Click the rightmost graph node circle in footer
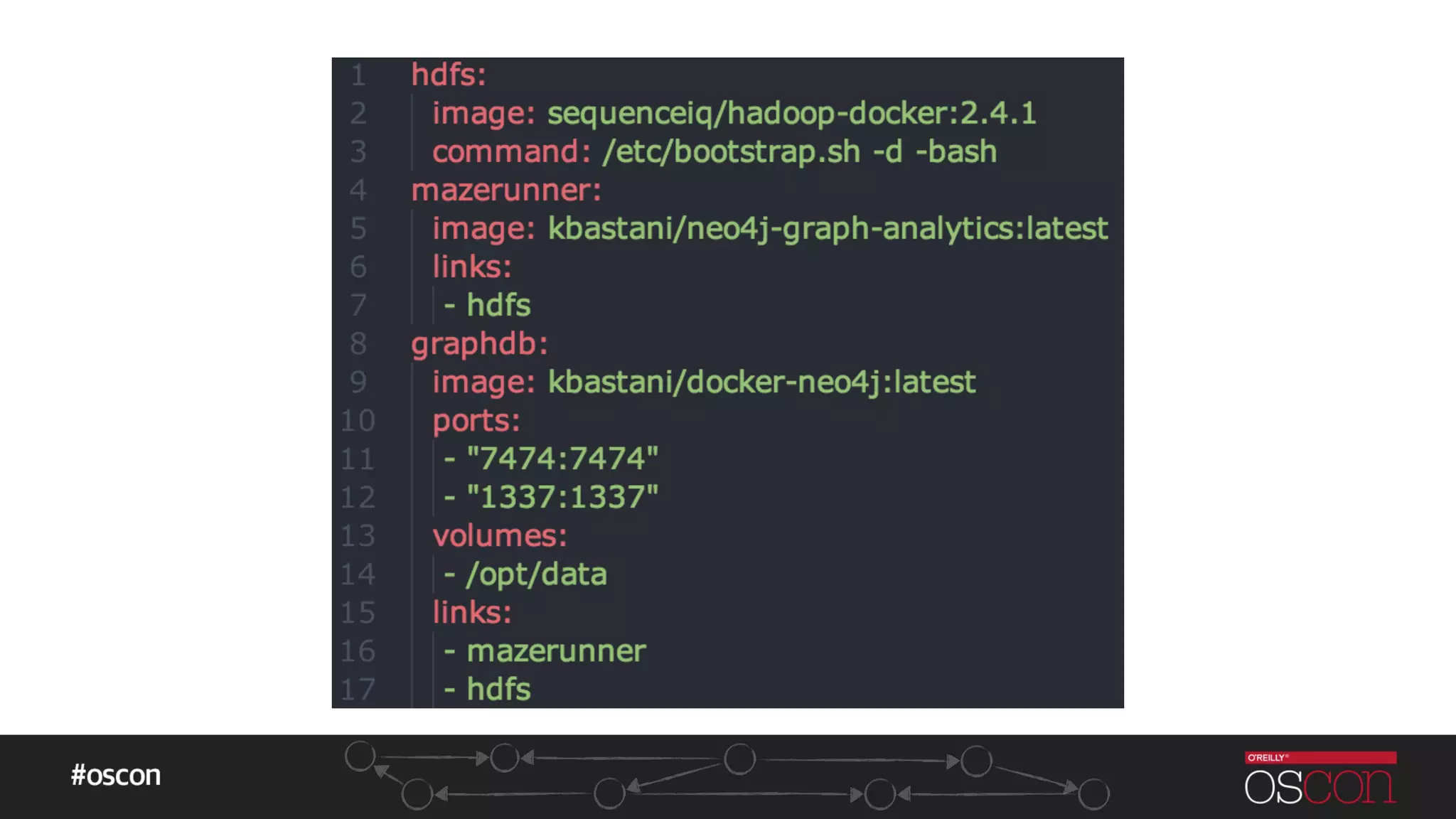The width and height of the screenshot is (1456, 819). [x=1093, y=794]
